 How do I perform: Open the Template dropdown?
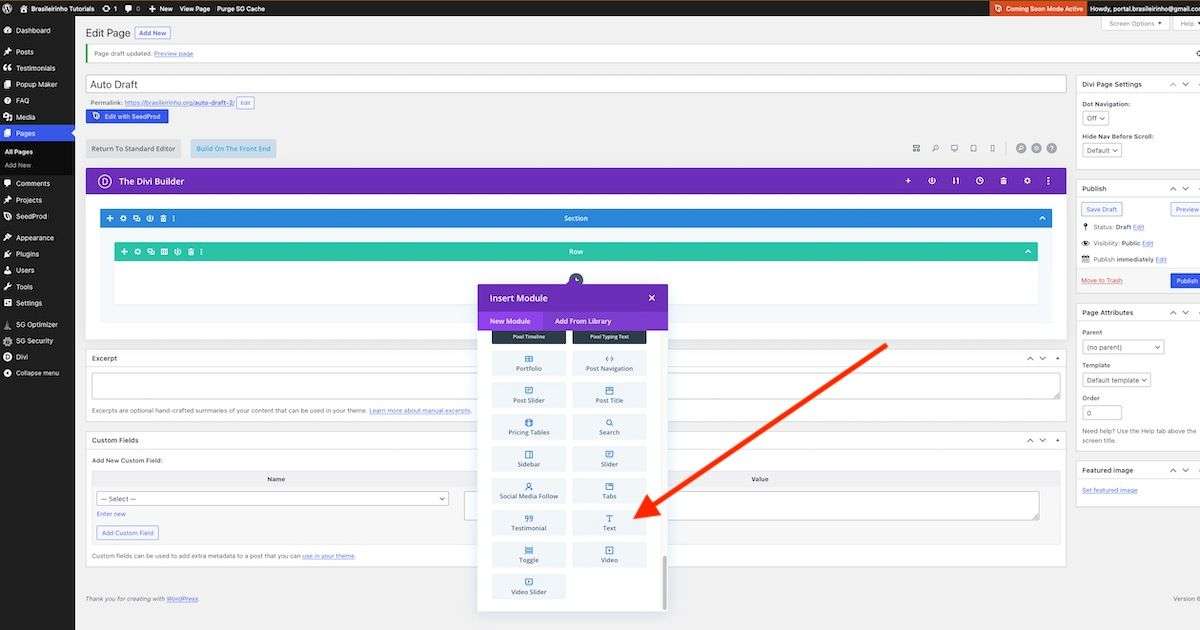coord(1117,380)
